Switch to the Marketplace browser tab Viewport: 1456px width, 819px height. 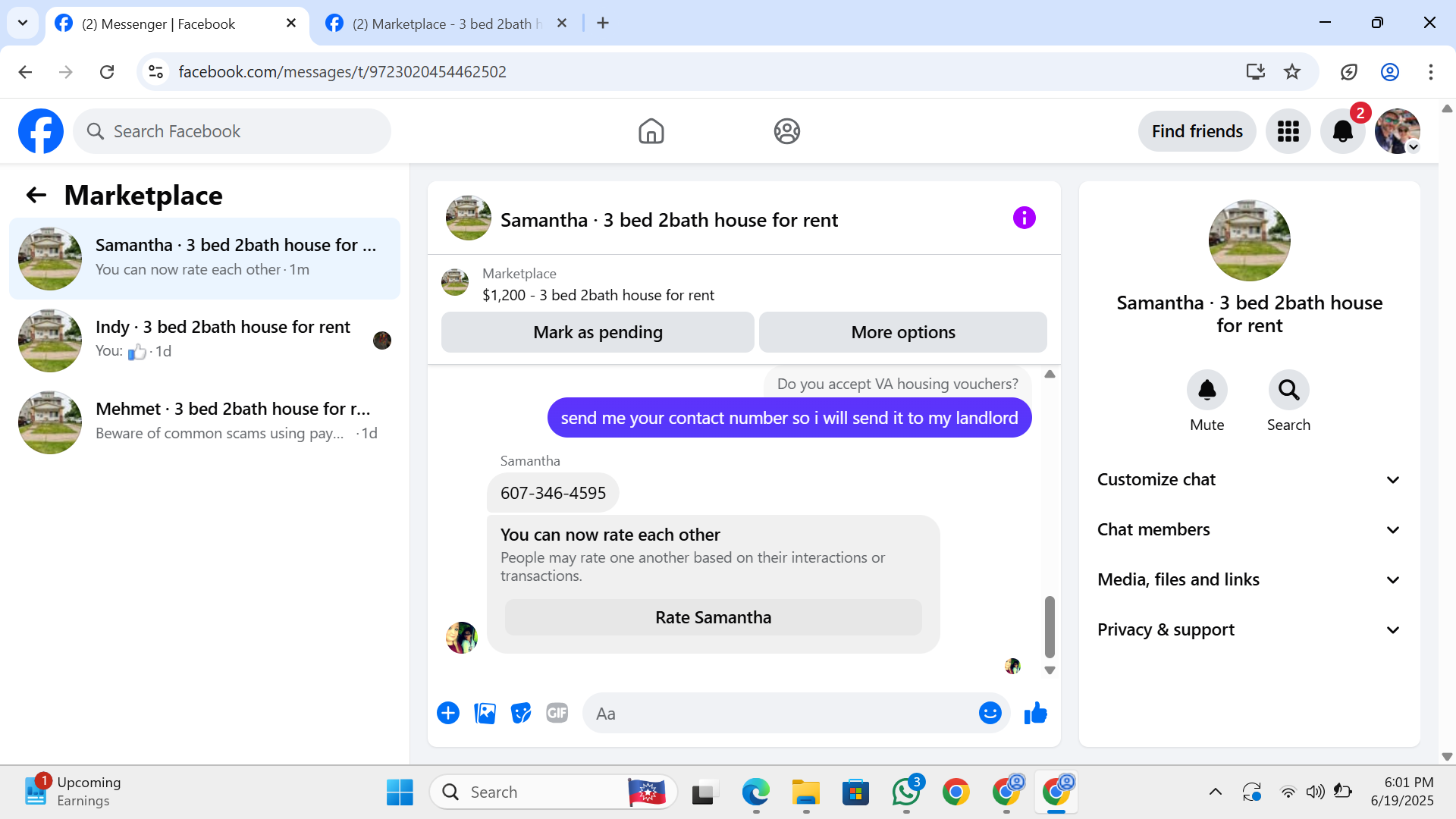coord(447,24)
